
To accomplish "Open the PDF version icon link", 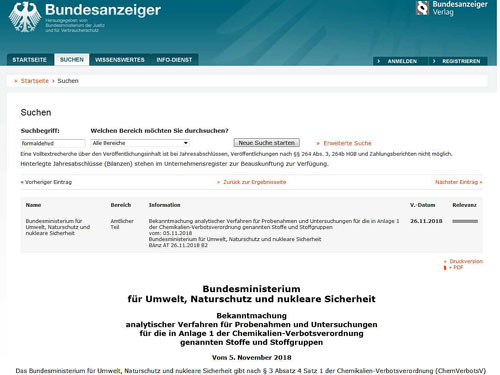I will (445, 268).
